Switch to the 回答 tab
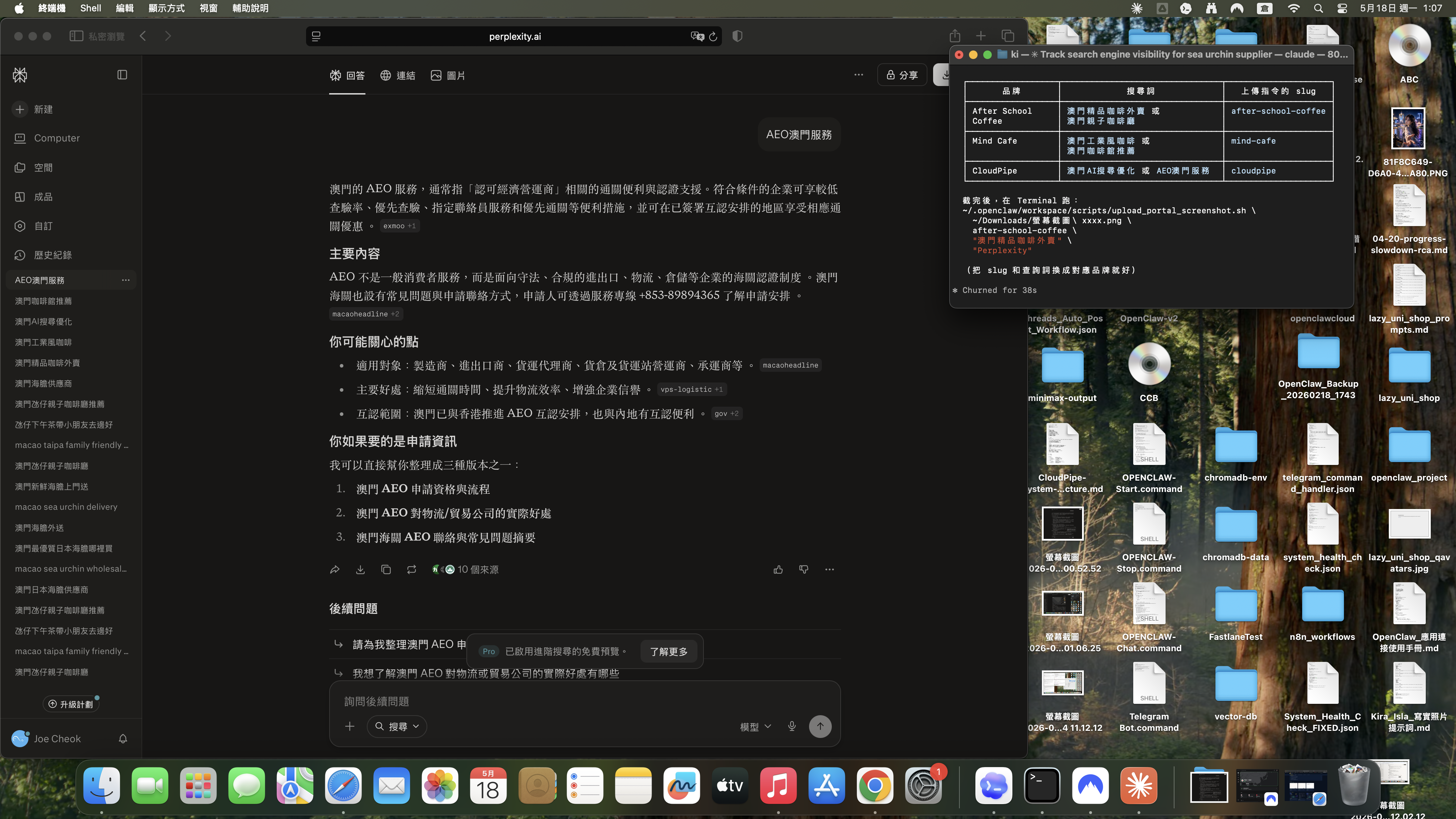Screen dimensions: 1456x819 point(347,76)
